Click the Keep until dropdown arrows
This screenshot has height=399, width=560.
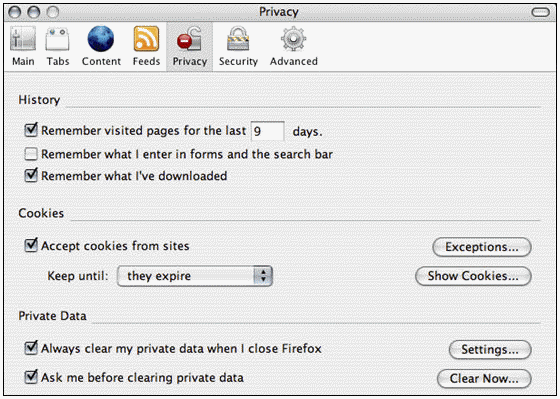coord(263,276)
